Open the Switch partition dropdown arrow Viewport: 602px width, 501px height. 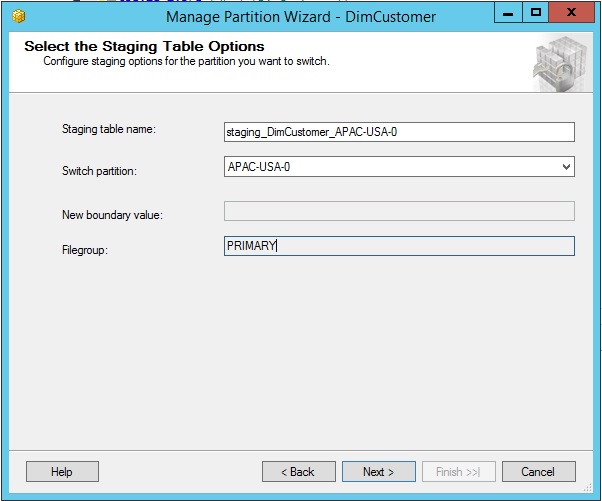(566, 167)
